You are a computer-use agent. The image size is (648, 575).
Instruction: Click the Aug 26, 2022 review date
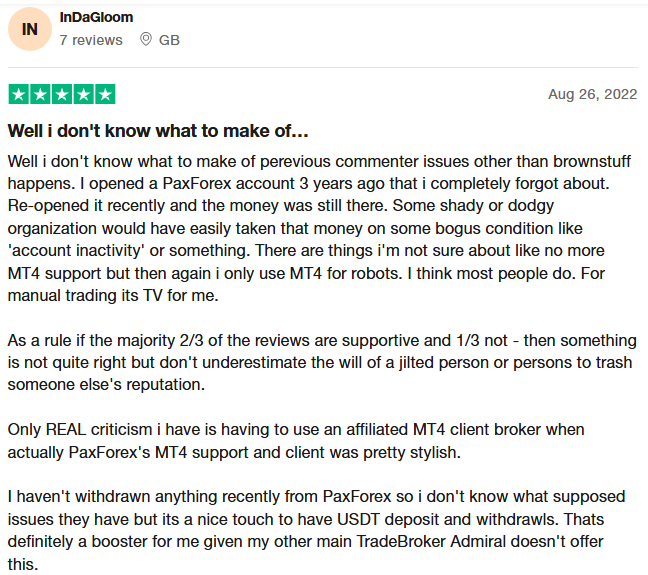[x=592, y=94]
